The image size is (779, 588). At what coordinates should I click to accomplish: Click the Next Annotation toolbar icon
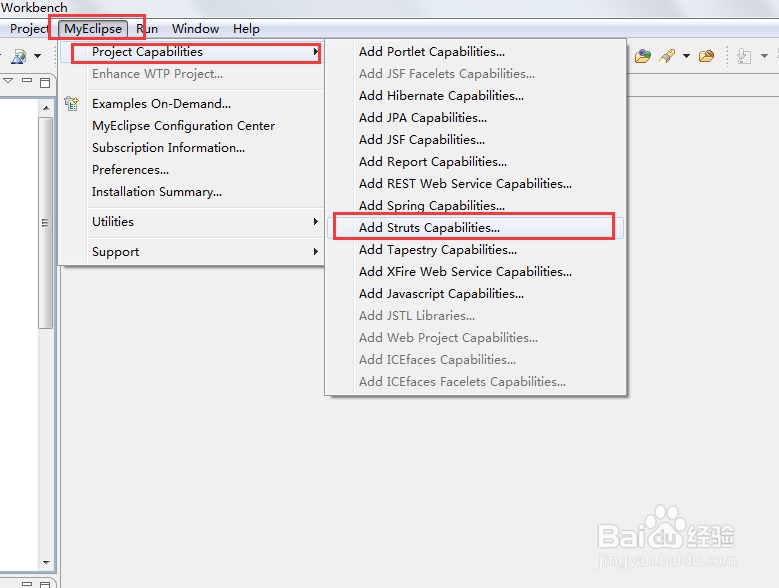pos(744,56)
